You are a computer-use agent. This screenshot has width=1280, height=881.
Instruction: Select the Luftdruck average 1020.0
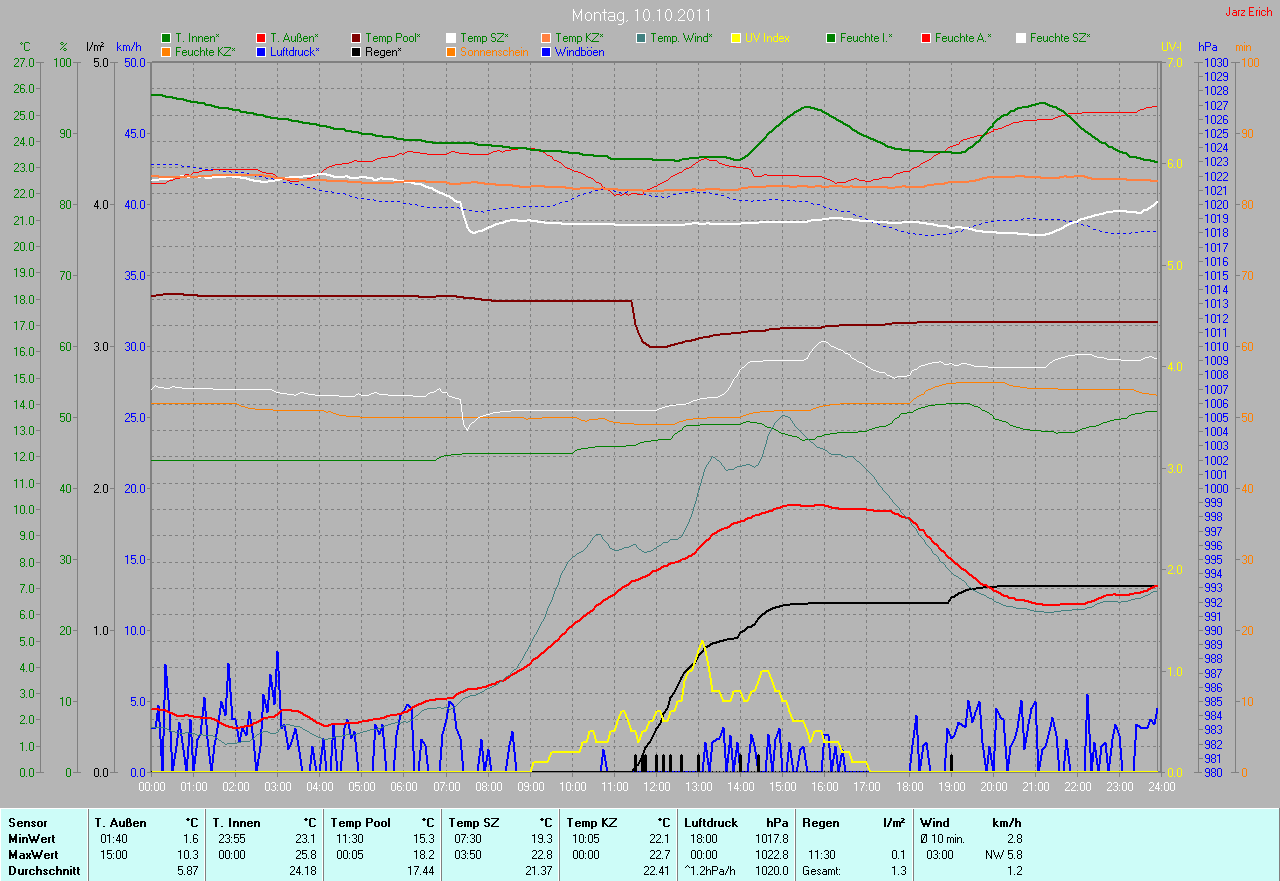click(x=770, y=871)
